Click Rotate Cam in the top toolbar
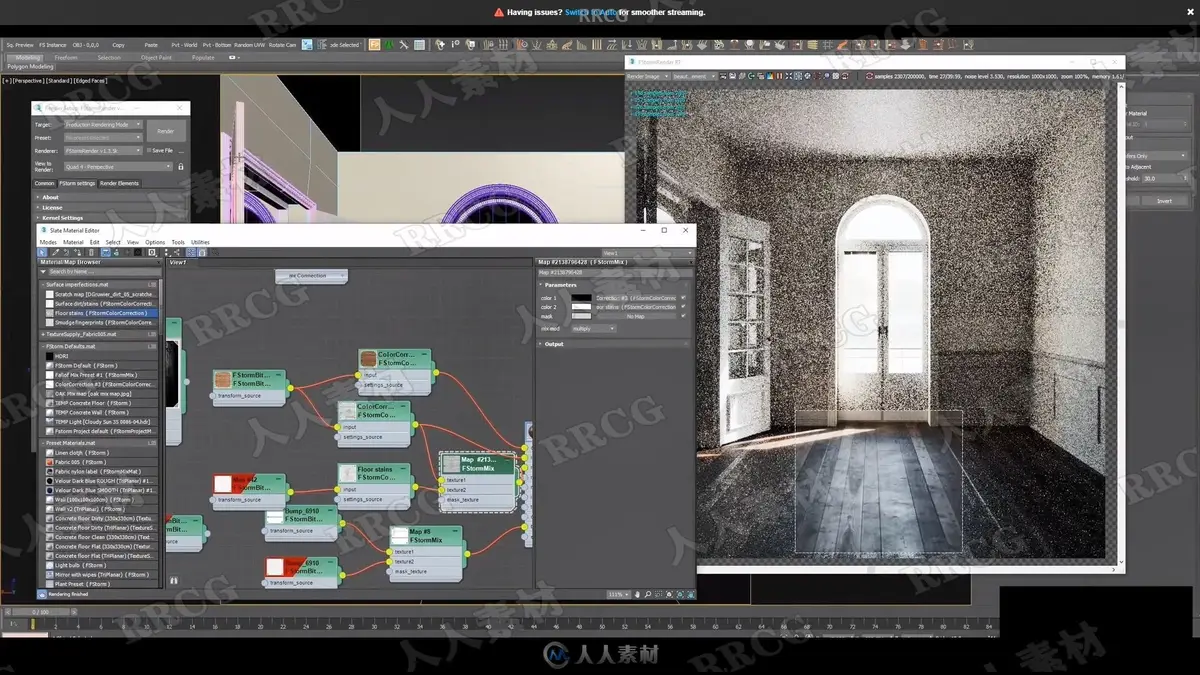This screenshot has width=1200, height=675. (283, 45)
